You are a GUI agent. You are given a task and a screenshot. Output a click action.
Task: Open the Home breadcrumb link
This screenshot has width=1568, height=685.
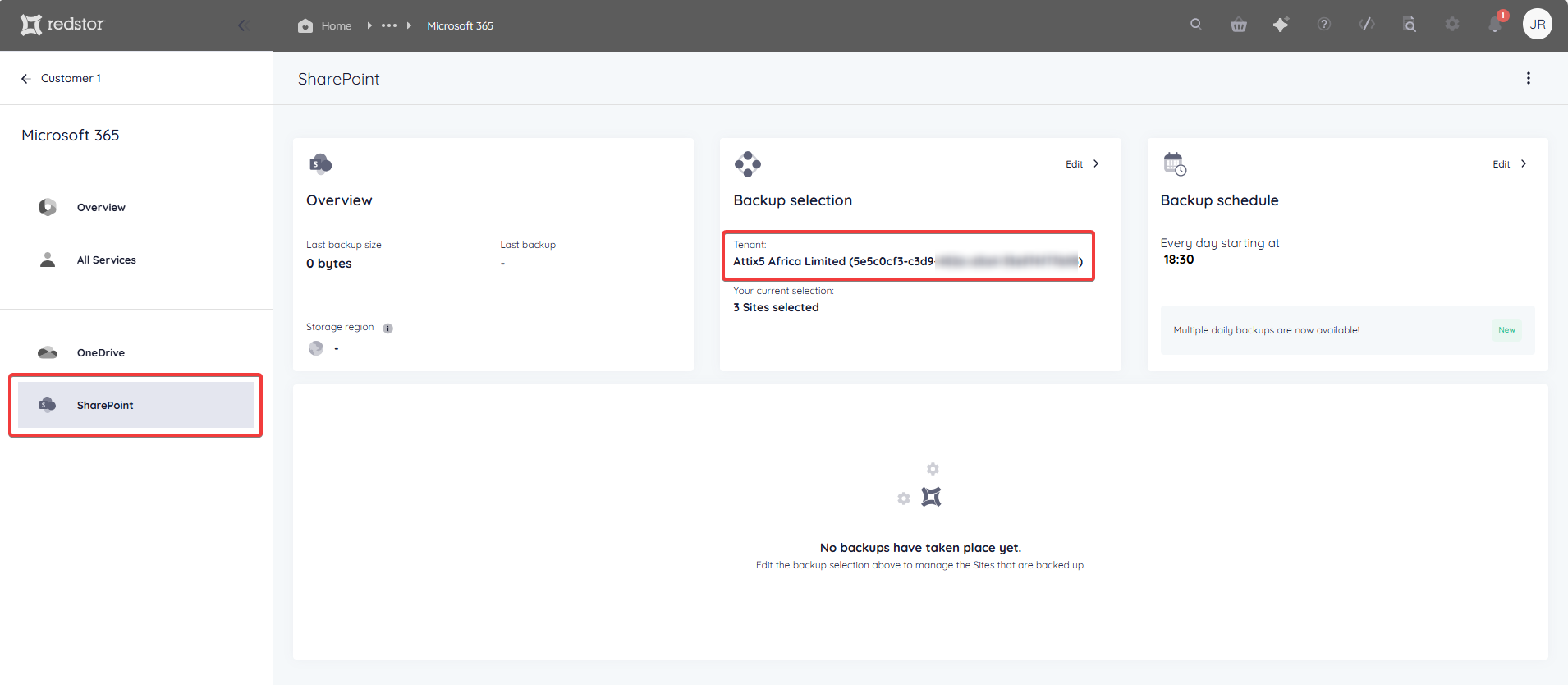pos(337,25)
